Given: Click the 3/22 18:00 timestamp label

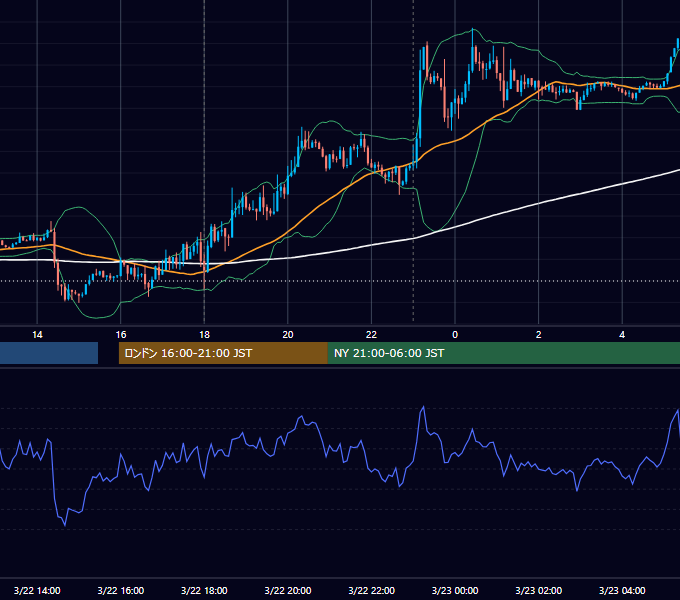Looking at the screenshot, I should (x=204, y=590).
